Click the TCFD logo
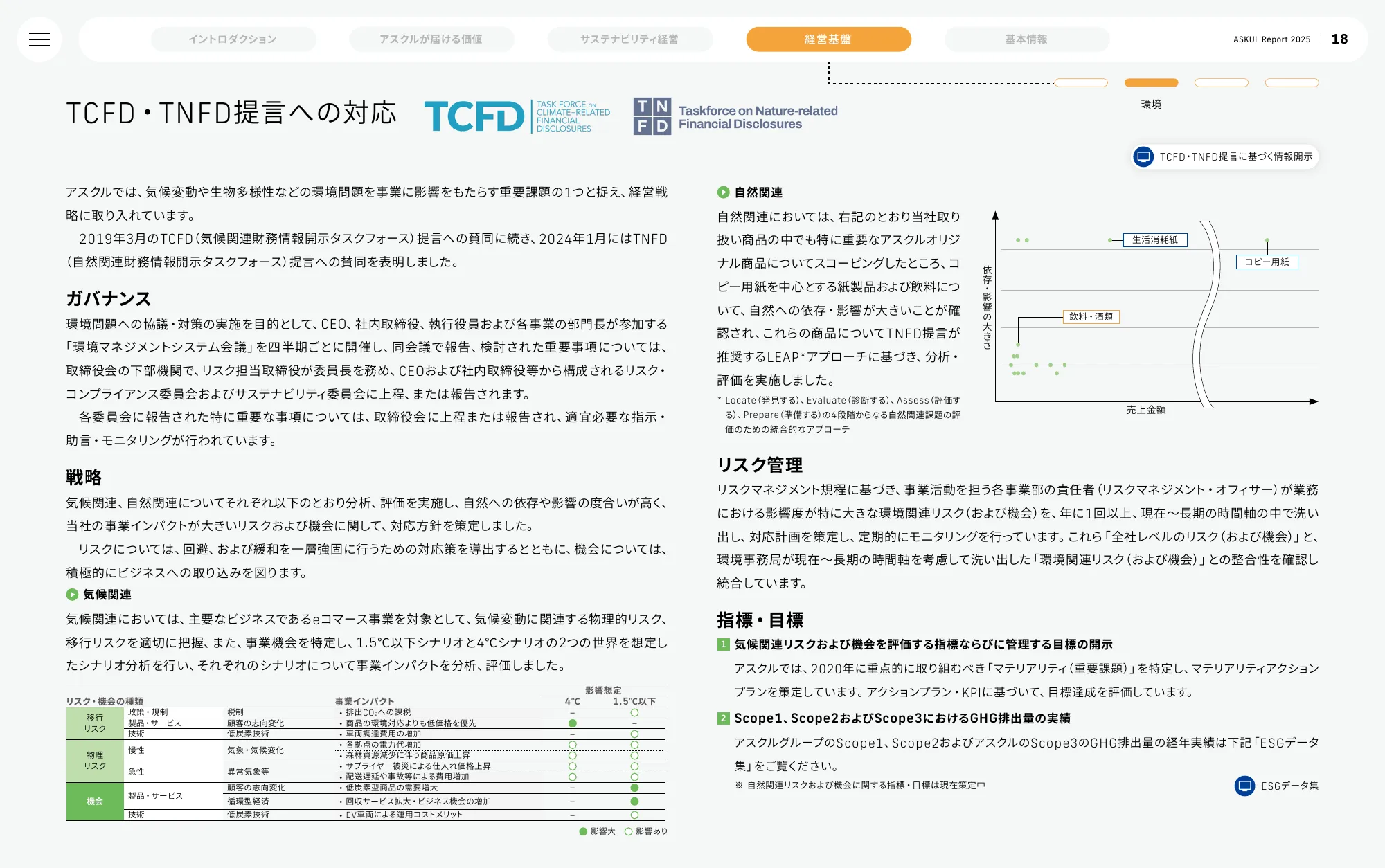The image size is (1385, 868). pyautogui.click(x=517, y=116)
